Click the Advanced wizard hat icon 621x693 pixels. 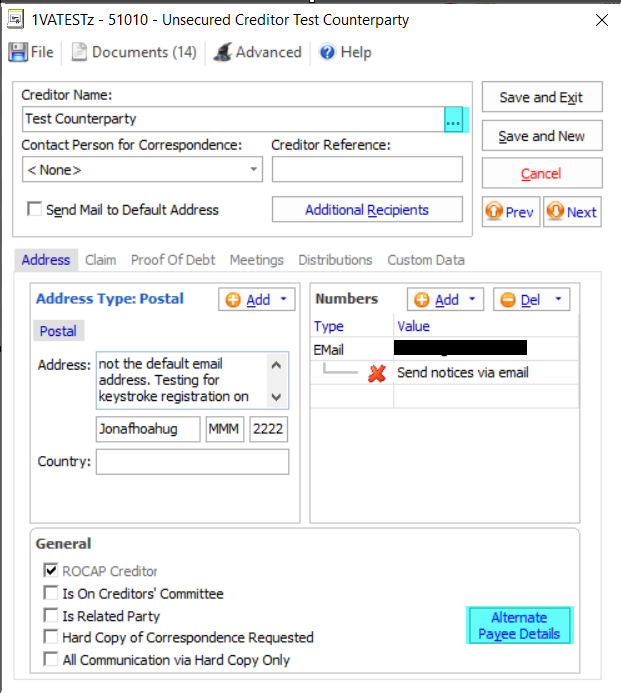click(221, 53)
